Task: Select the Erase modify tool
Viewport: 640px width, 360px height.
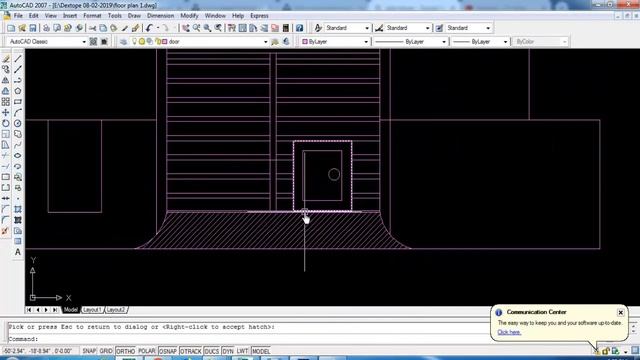Action: pyautogui.click(x=6, y=59)
